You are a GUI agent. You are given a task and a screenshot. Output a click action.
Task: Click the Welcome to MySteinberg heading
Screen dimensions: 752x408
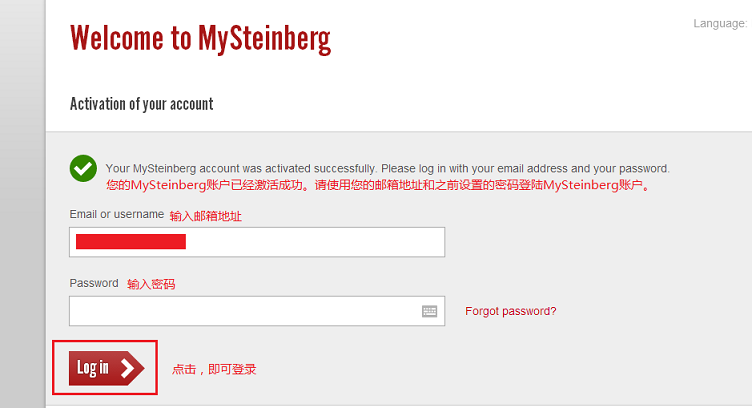tap(200, 38)
